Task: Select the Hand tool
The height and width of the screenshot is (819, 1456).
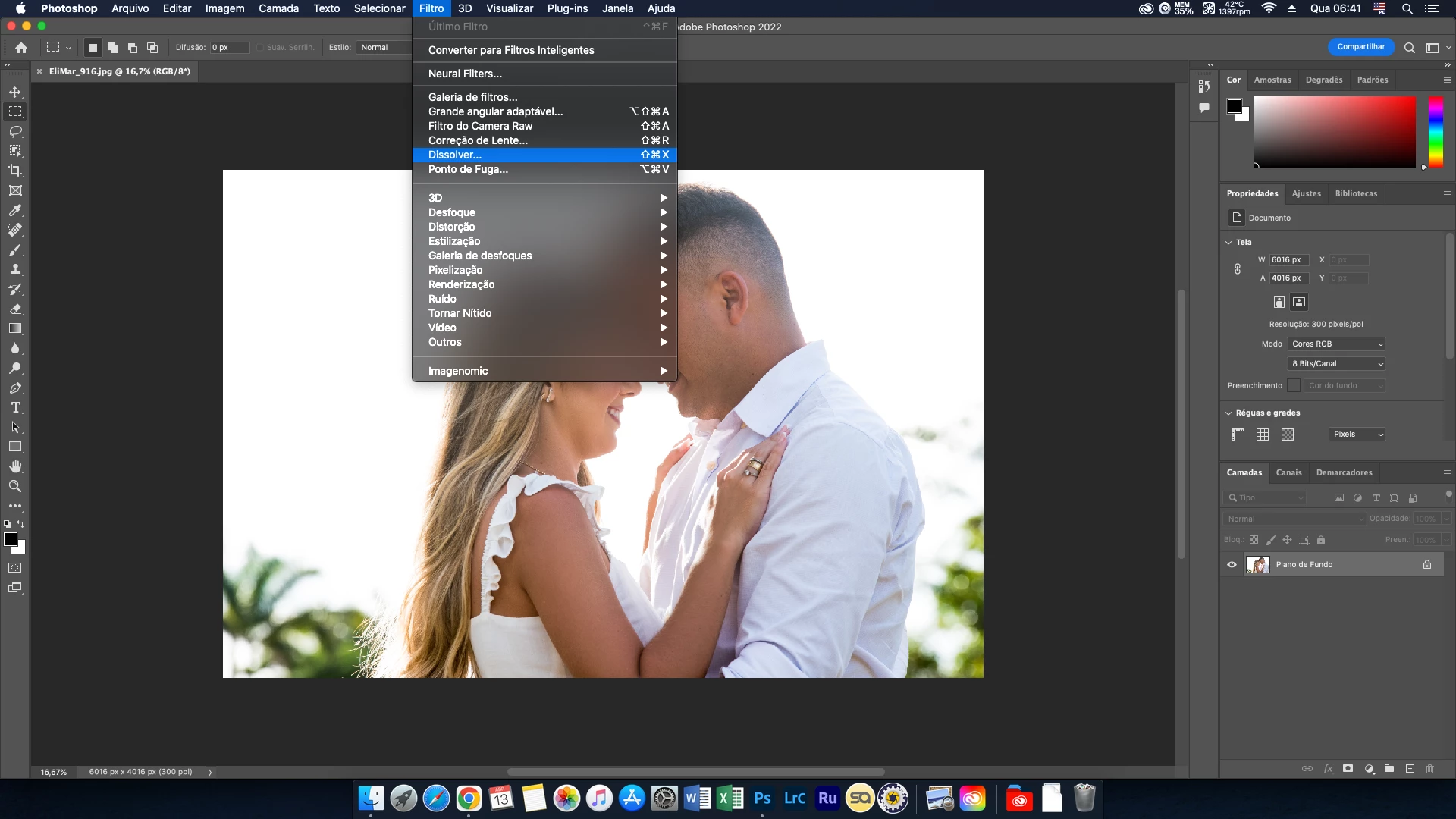Action: pyautogui.click(x=15, y=466)
